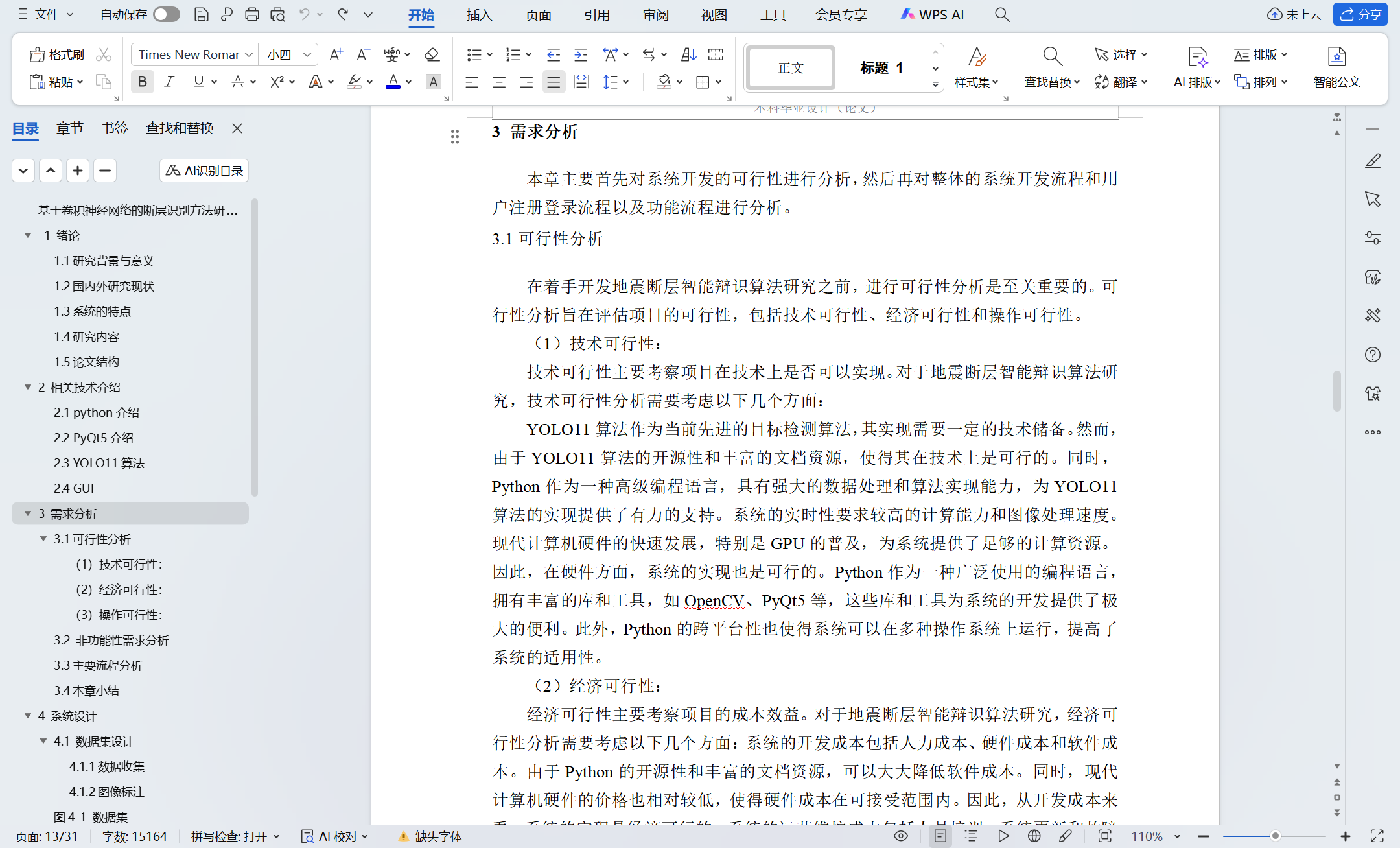Image resolution: width=1400 pixels, height=848 pixels.
Task: Click the zoom in plus button
Action: point(1346,836)
